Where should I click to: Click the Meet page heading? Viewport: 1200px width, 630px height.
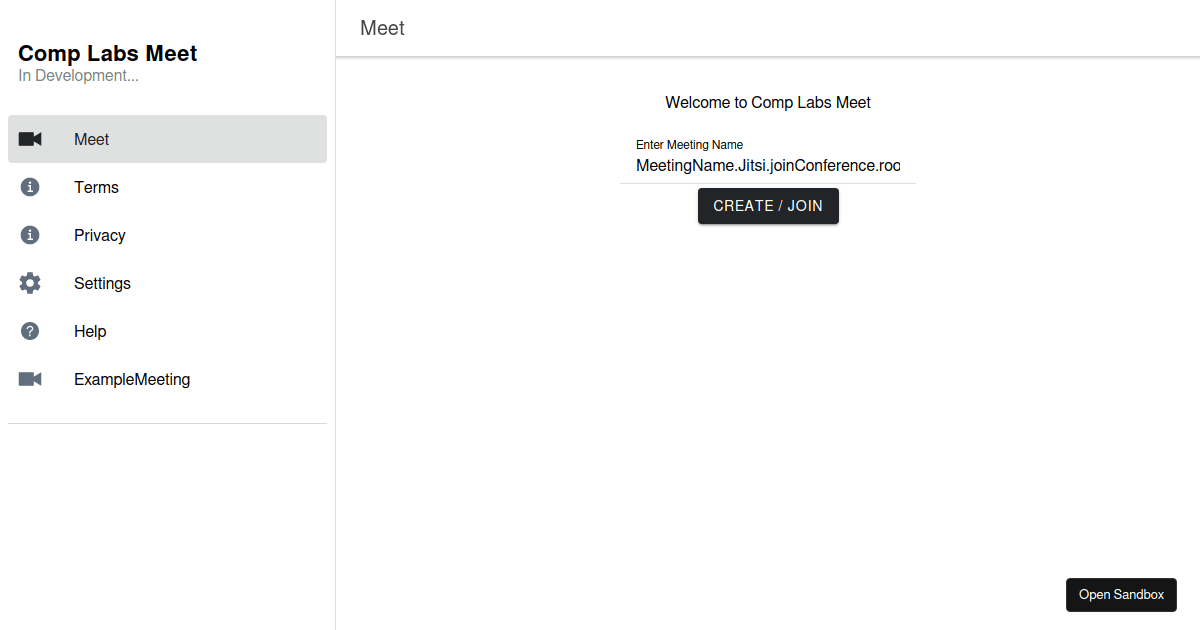[382, 28]
